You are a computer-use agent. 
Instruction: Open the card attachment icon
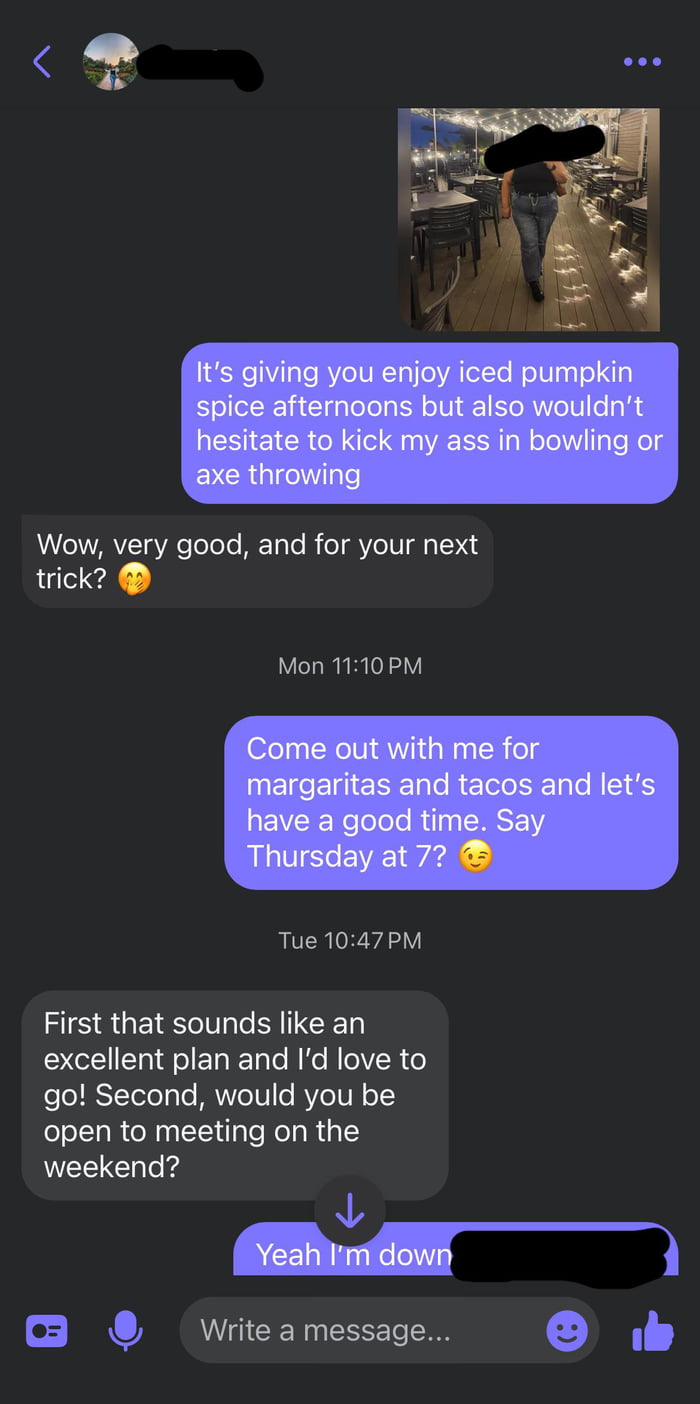coord(46,1332)
